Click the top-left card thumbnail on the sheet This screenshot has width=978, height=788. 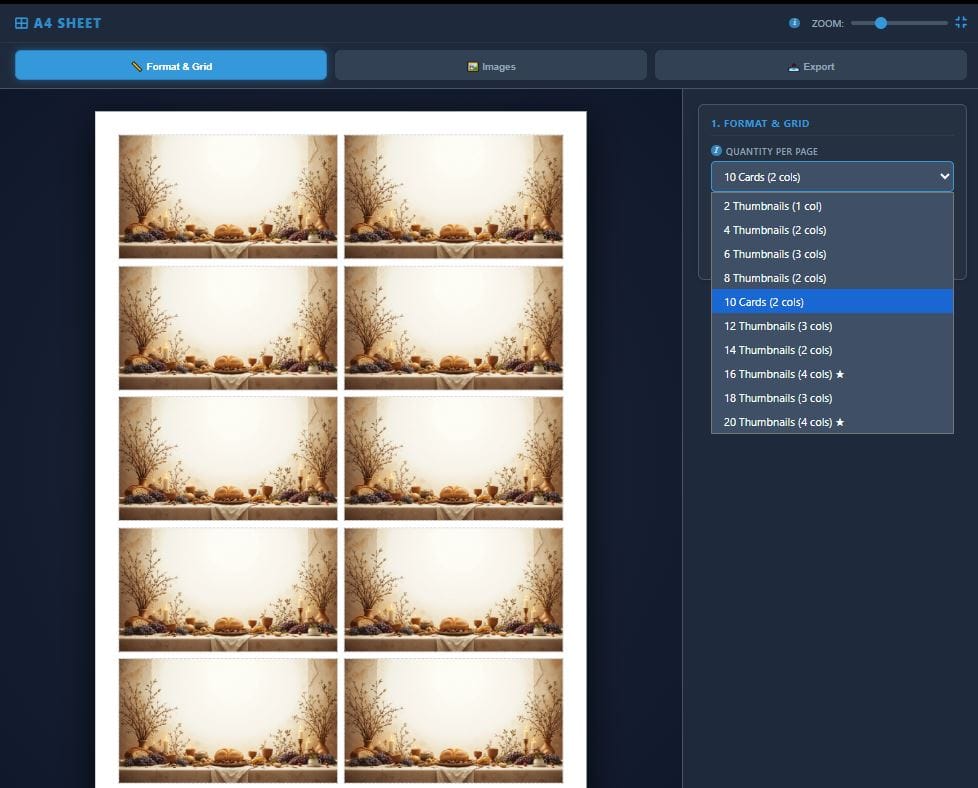pyautogui.click(x=227, y=196)
